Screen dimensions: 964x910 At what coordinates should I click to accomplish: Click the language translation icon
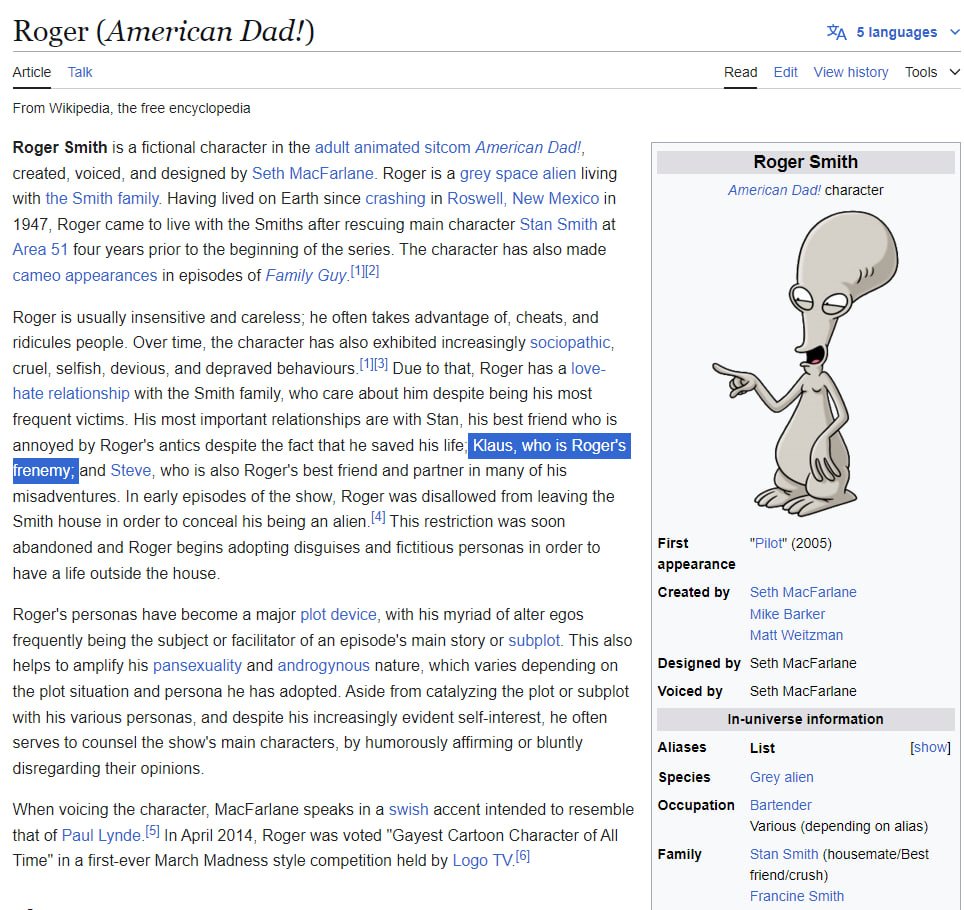836,32
